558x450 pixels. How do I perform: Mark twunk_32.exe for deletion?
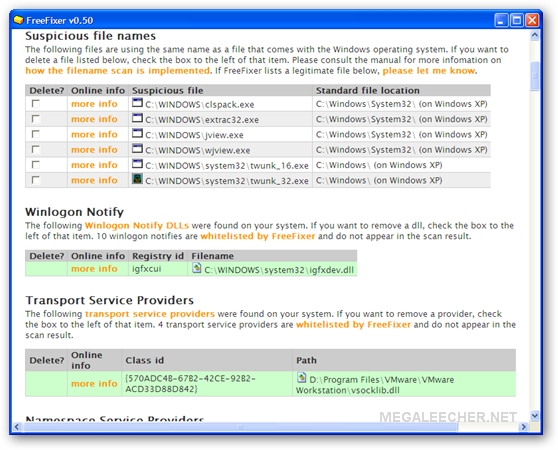tap(36, 180)
